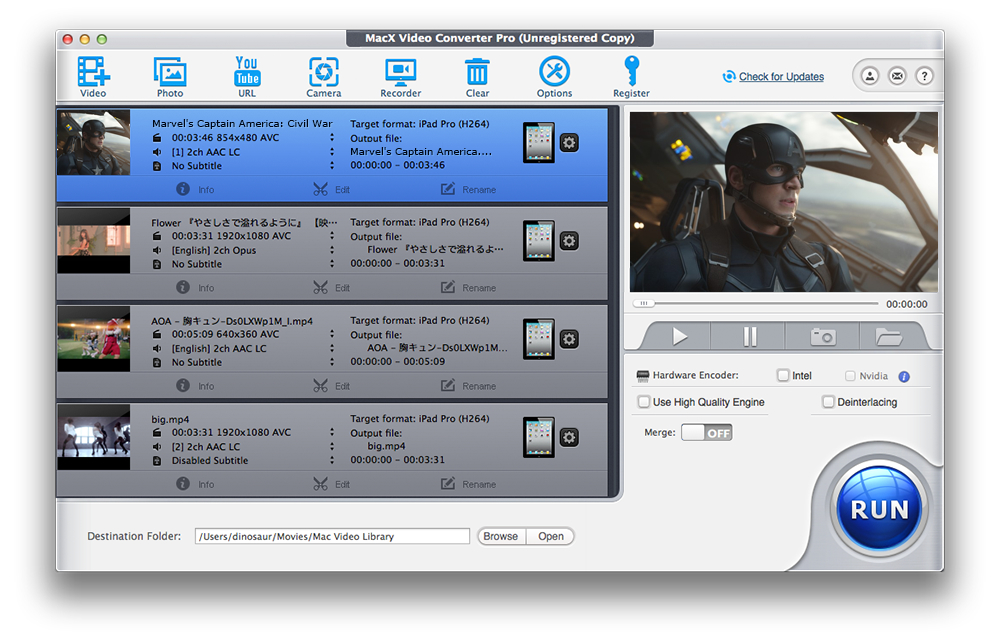1000x639 pixels.
Task: Open the YouTube URL downloader
Action: pyautogui.click(x=247, y=76)
